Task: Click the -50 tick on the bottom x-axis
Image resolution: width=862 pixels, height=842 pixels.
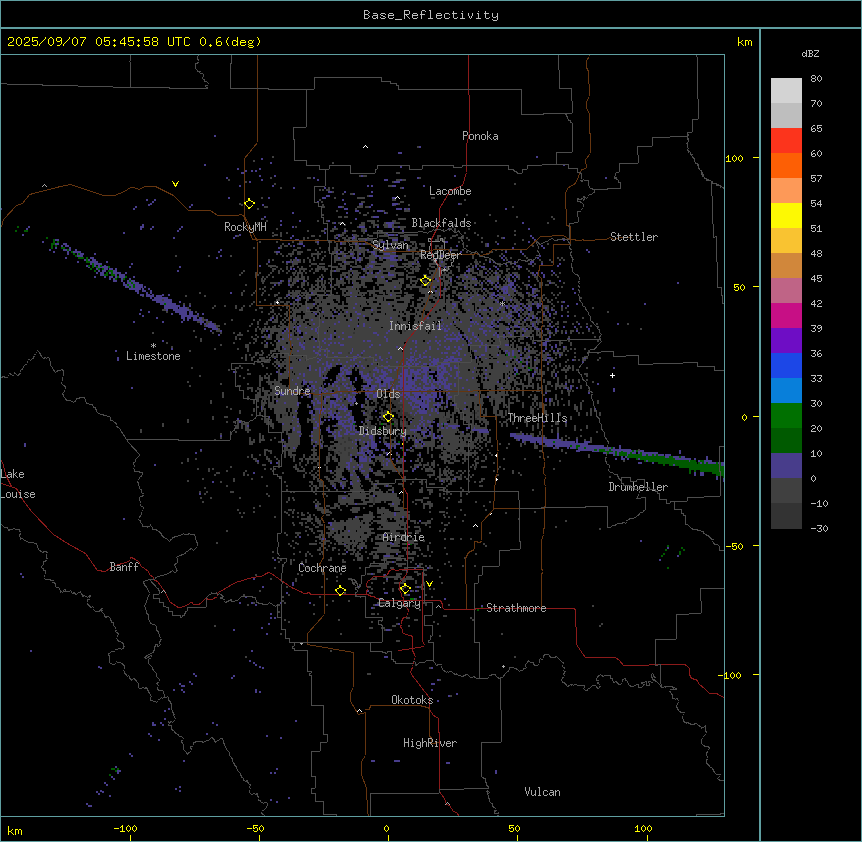Action: (255, 828)
